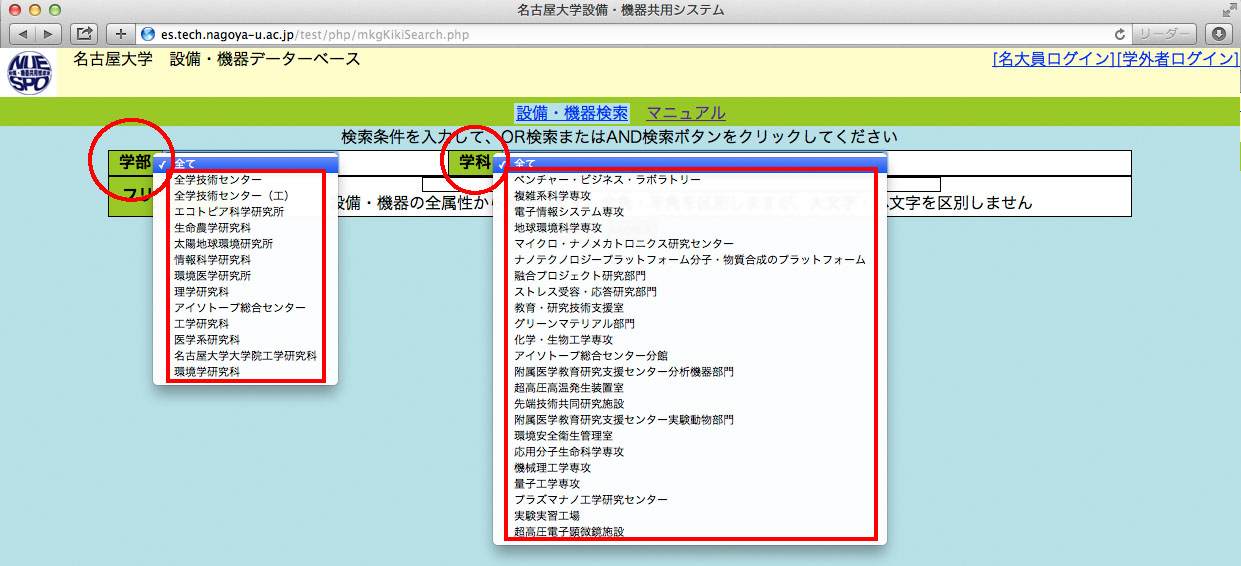This screenshot has width=1241, height=566.
Task: Select 環境学研究科 in the 学部 list
Action: (x=207, y=372)
